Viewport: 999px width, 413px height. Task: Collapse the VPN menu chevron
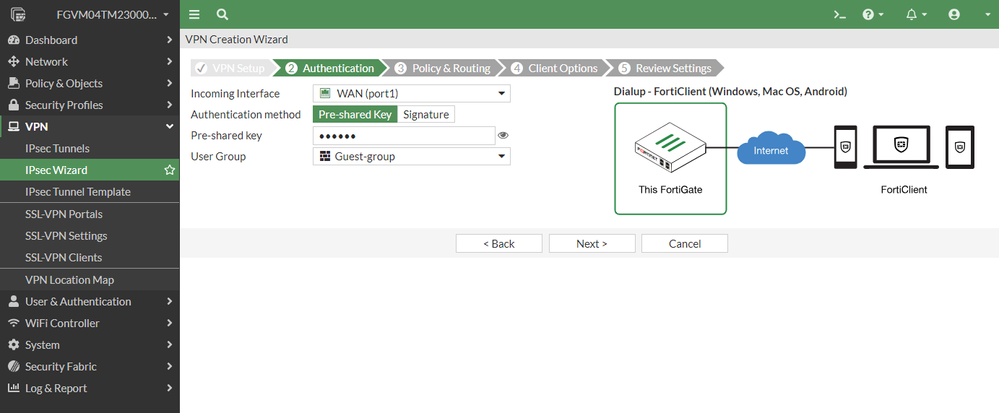(169, 127)
